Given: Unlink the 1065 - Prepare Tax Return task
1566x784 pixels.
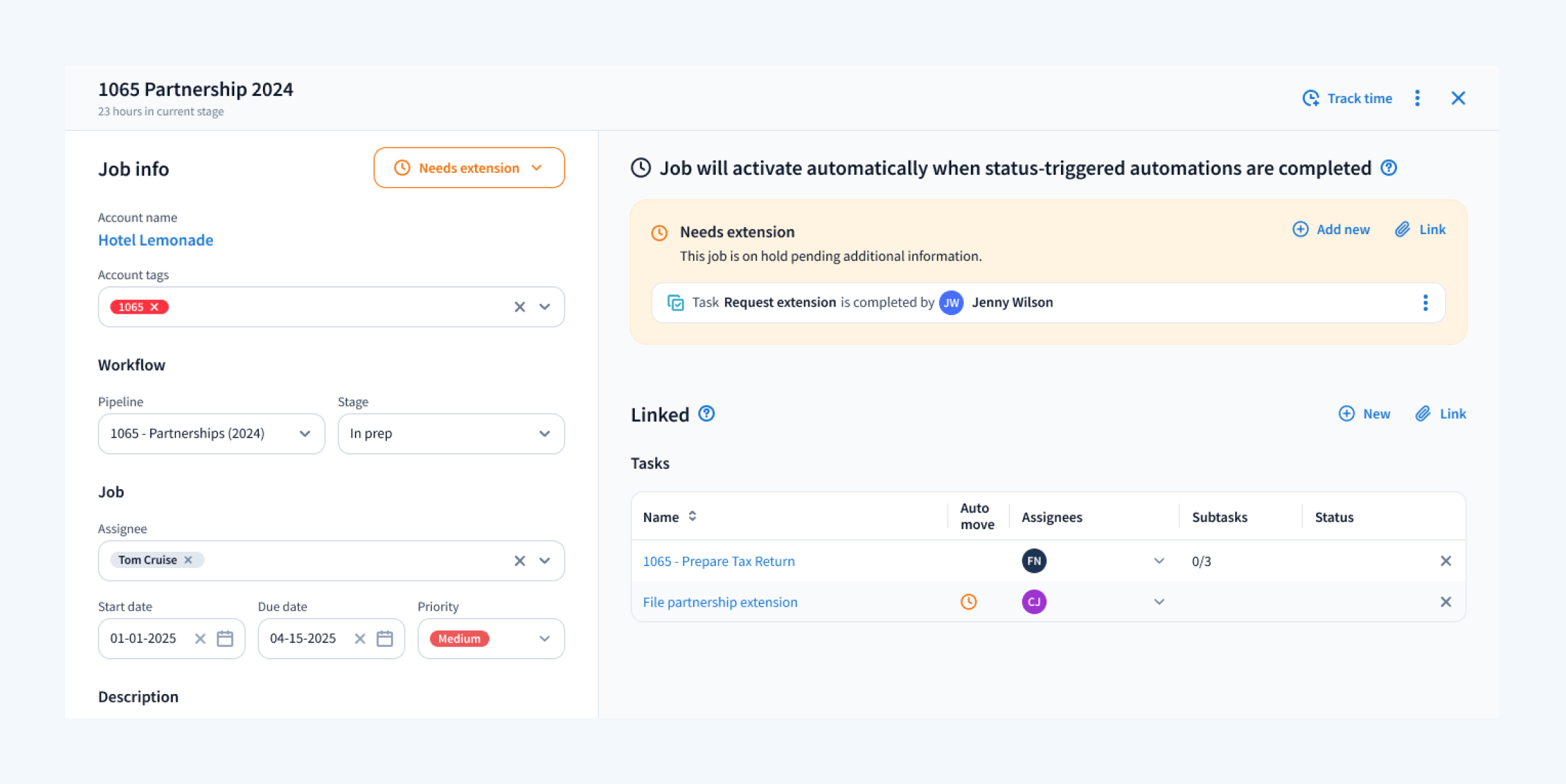Looking at the screenshot, I should 1446,562.
